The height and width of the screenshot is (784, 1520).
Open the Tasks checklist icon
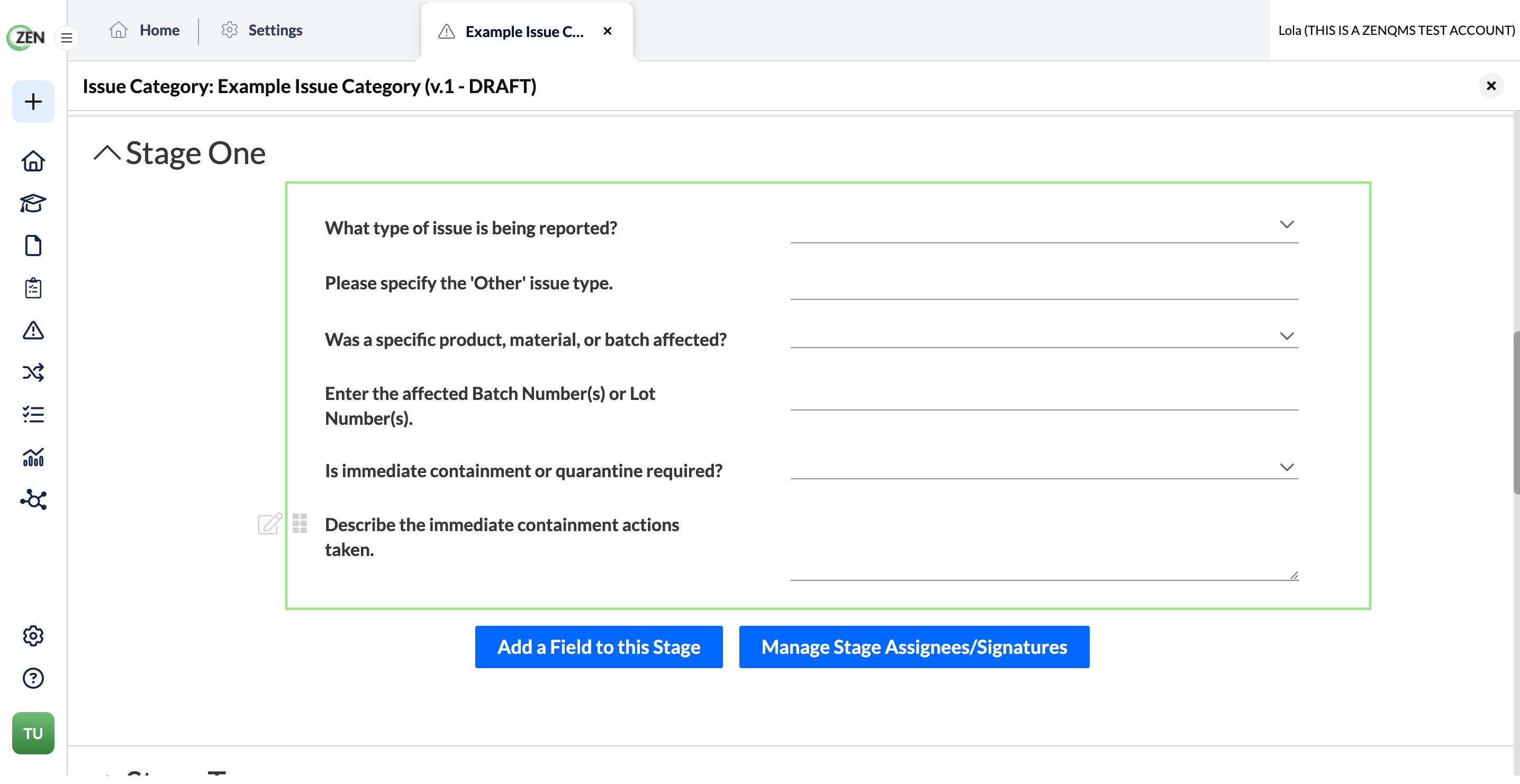pos(33,415)
